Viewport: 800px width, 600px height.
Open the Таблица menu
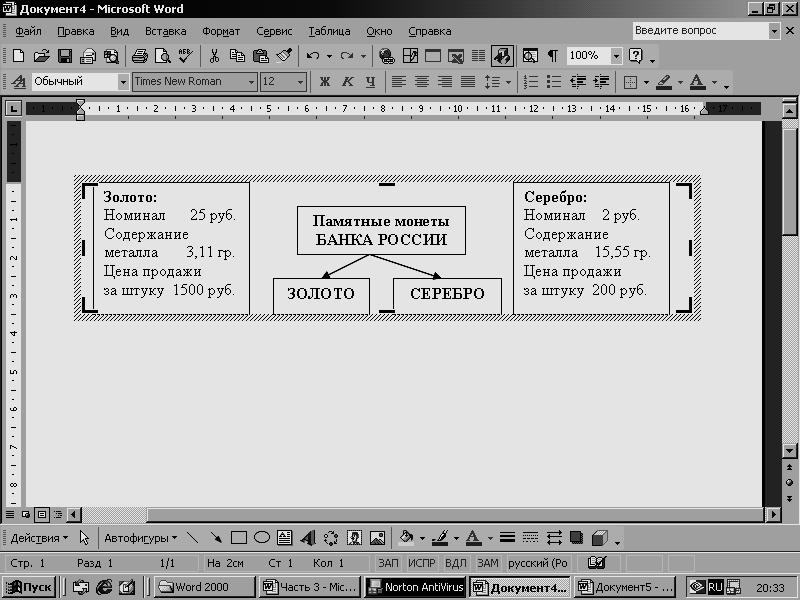(329, 31)
